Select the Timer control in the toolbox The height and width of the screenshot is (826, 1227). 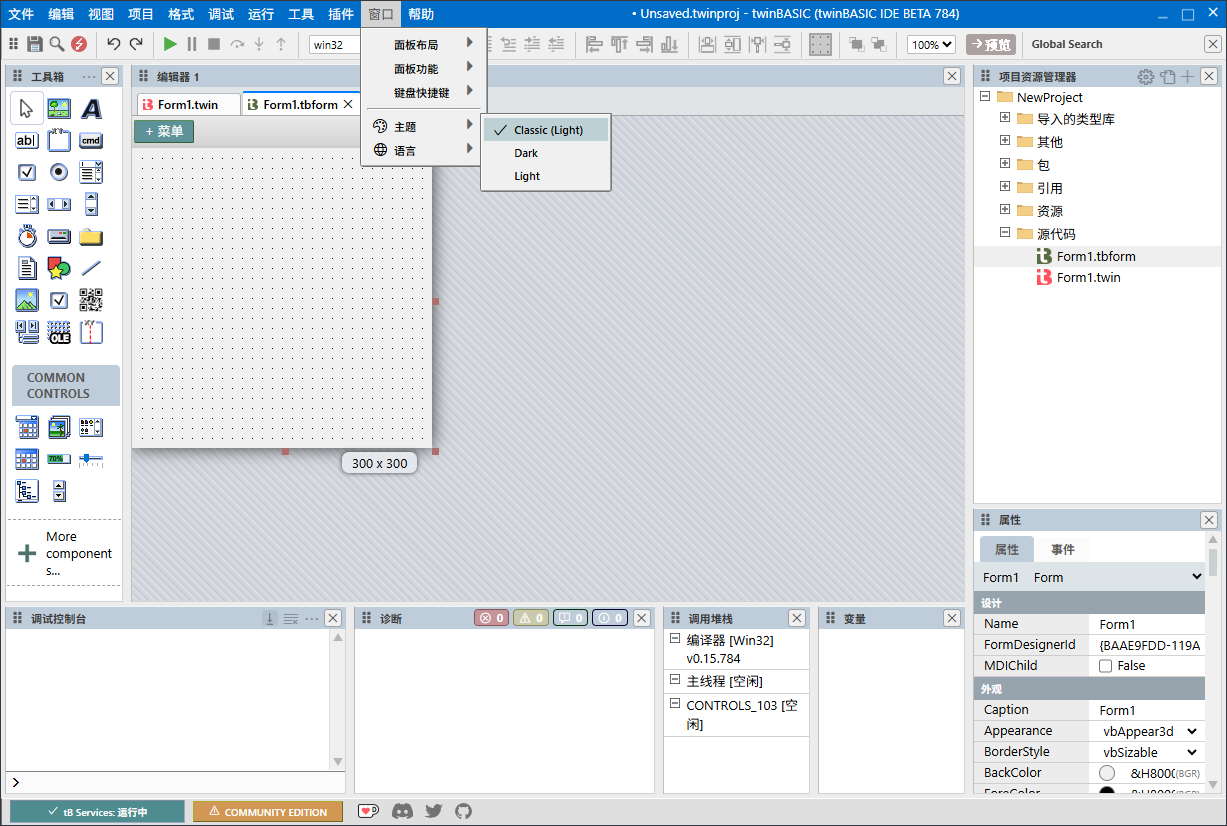(27, 237)
